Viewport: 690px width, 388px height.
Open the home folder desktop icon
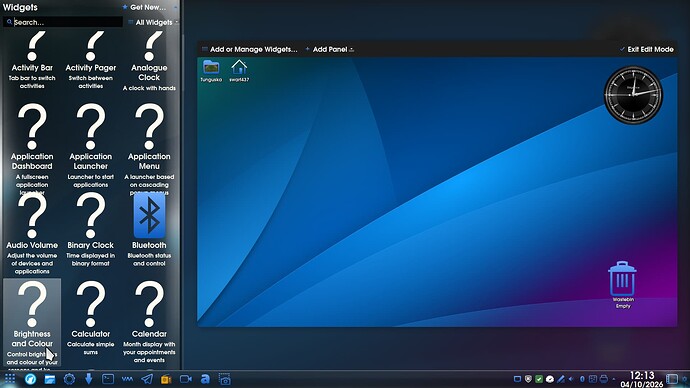point(239,71)
